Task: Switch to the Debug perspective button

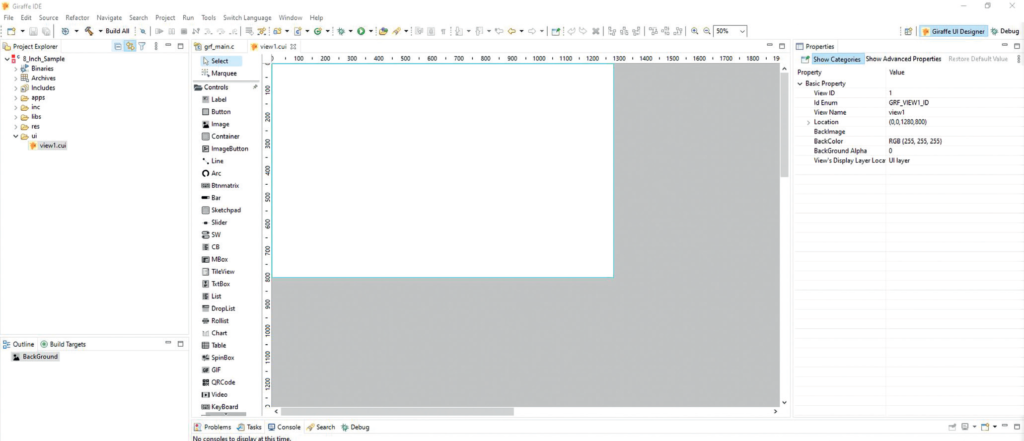Action: [1004, 31]
